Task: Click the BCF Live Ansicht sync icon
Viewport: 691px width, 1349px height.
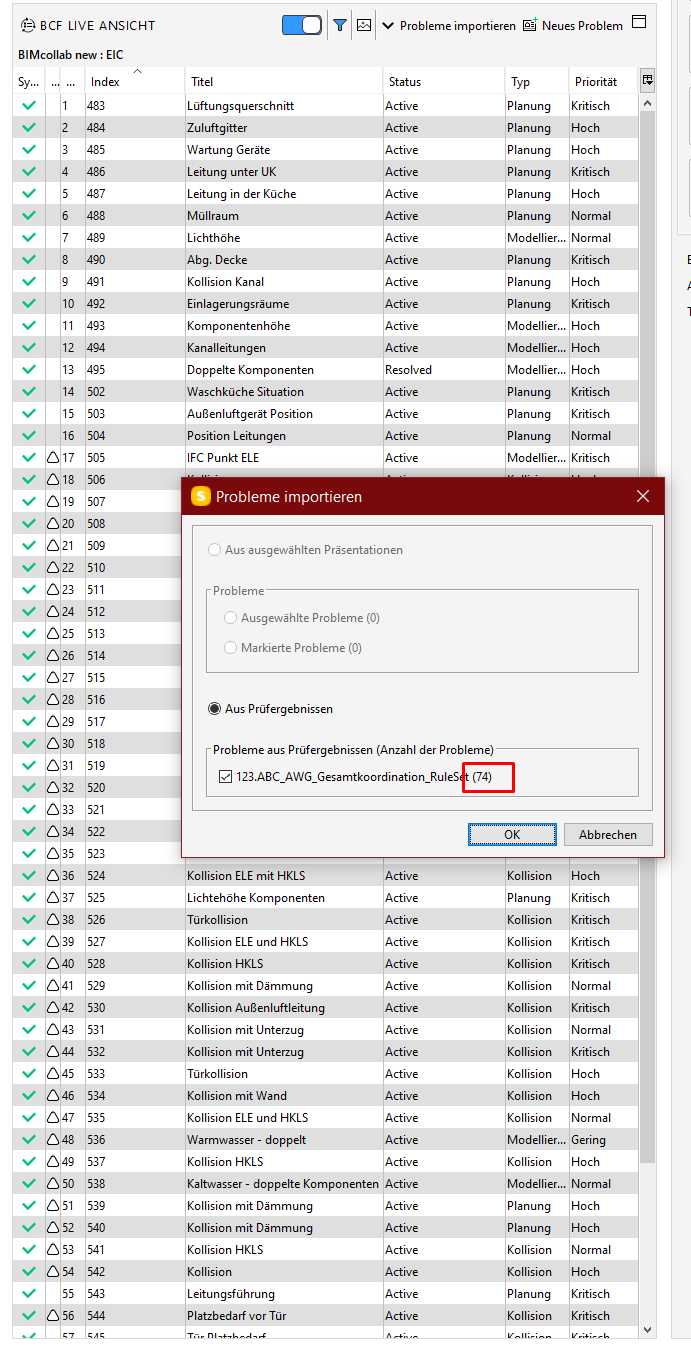Action: 27,25
